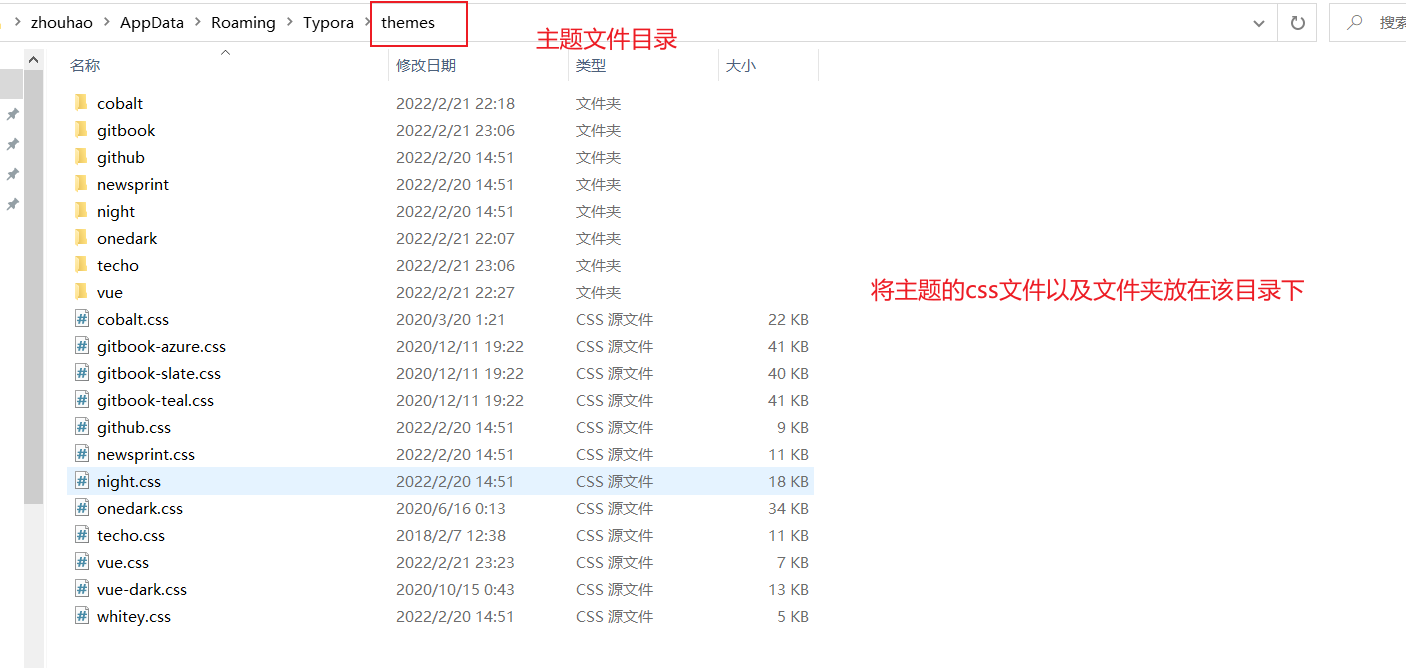Open the address bar history dropdown
This screenshot has width=1406, height=668.
(1258, 21)
